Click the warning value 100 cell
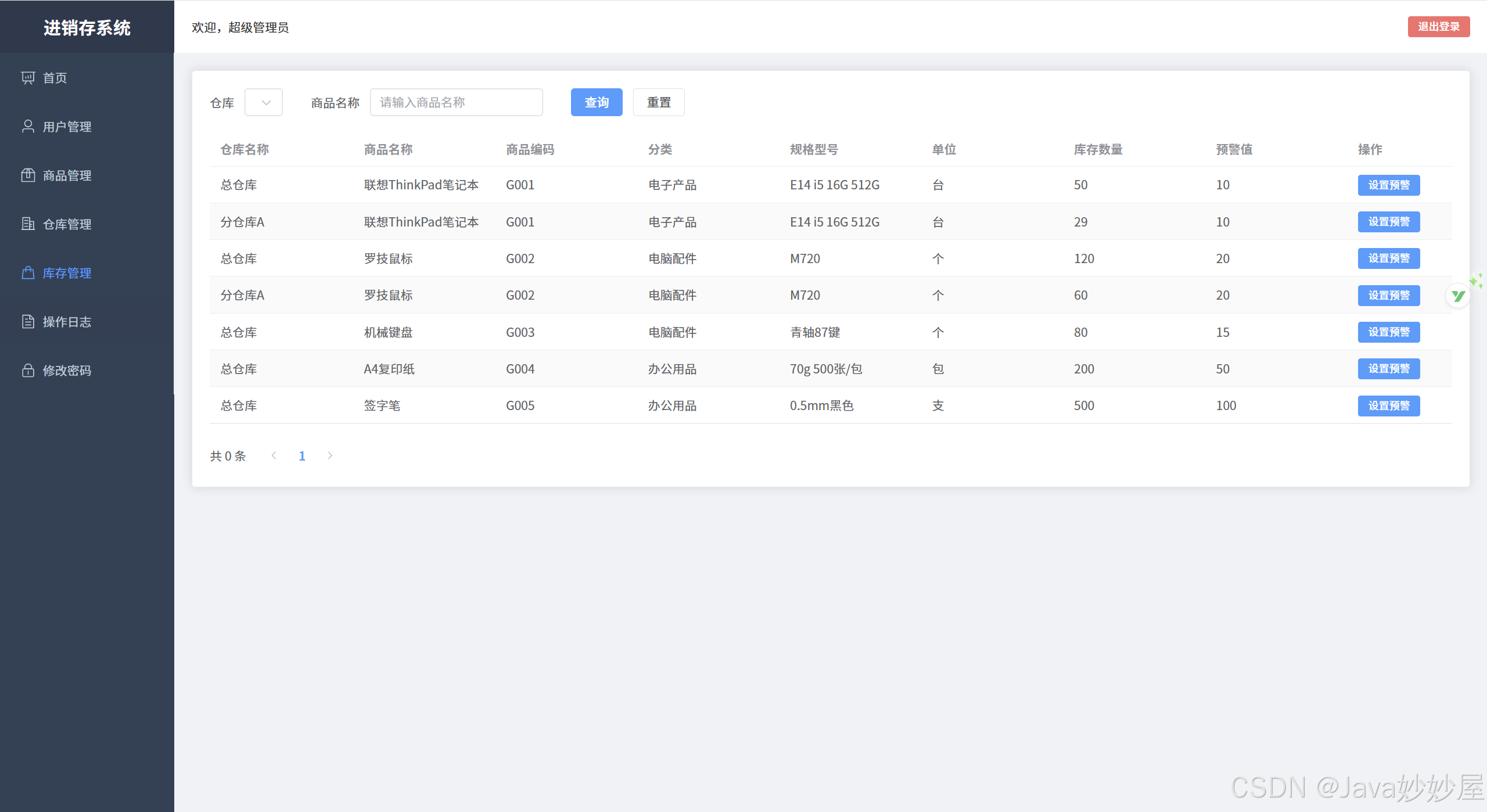Viewport: 1487px width, 812px height. 1226,405
